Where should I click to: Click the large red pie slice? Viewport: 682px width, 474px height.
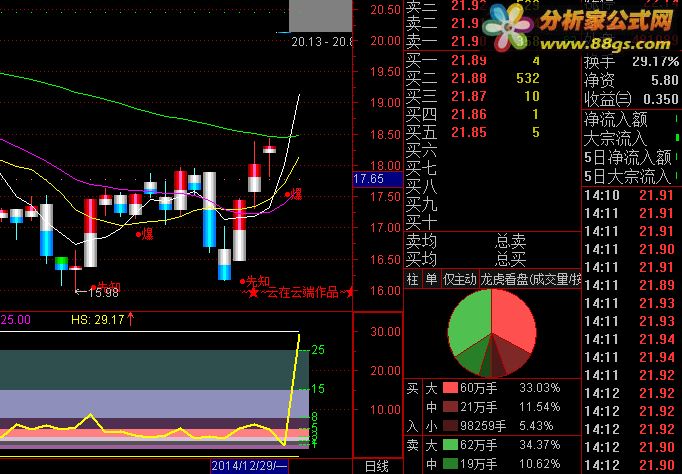(513, 320)
